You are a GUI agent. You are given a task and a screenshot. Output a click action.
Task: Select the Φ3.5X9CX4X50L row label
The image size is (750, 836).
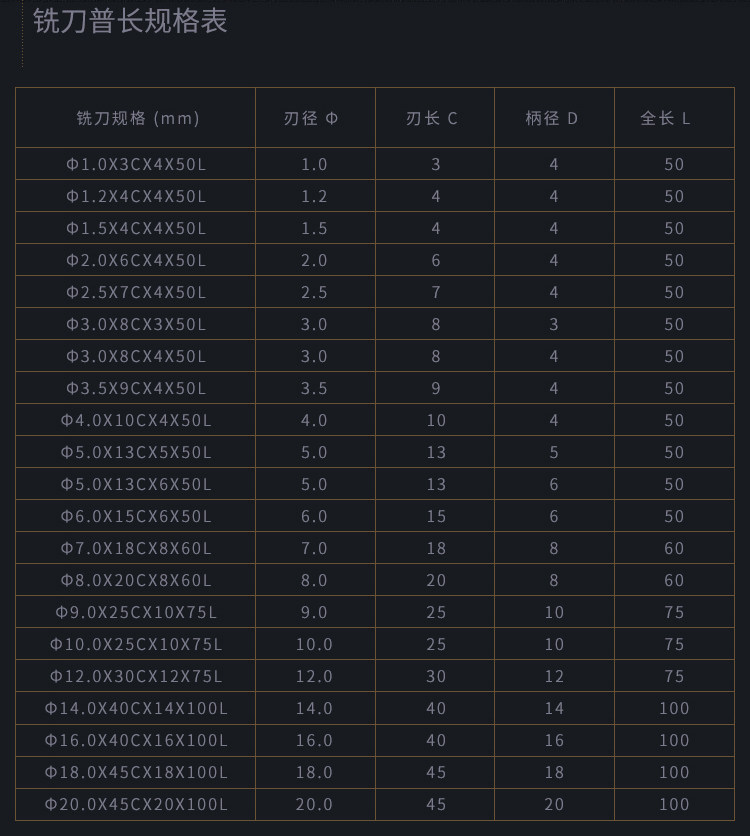tap(136, 388)
